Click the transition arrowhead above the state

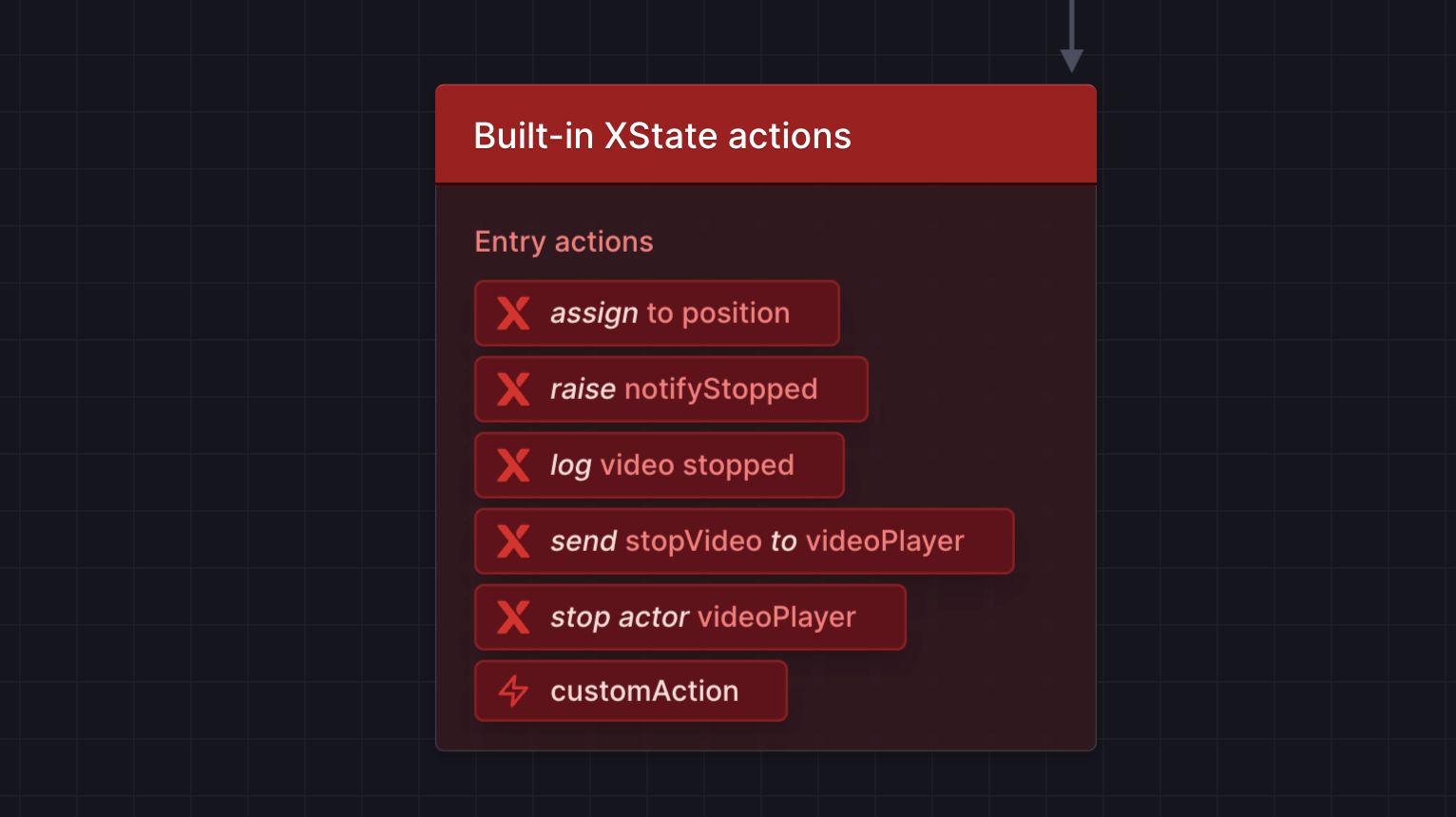[1072, 61]
